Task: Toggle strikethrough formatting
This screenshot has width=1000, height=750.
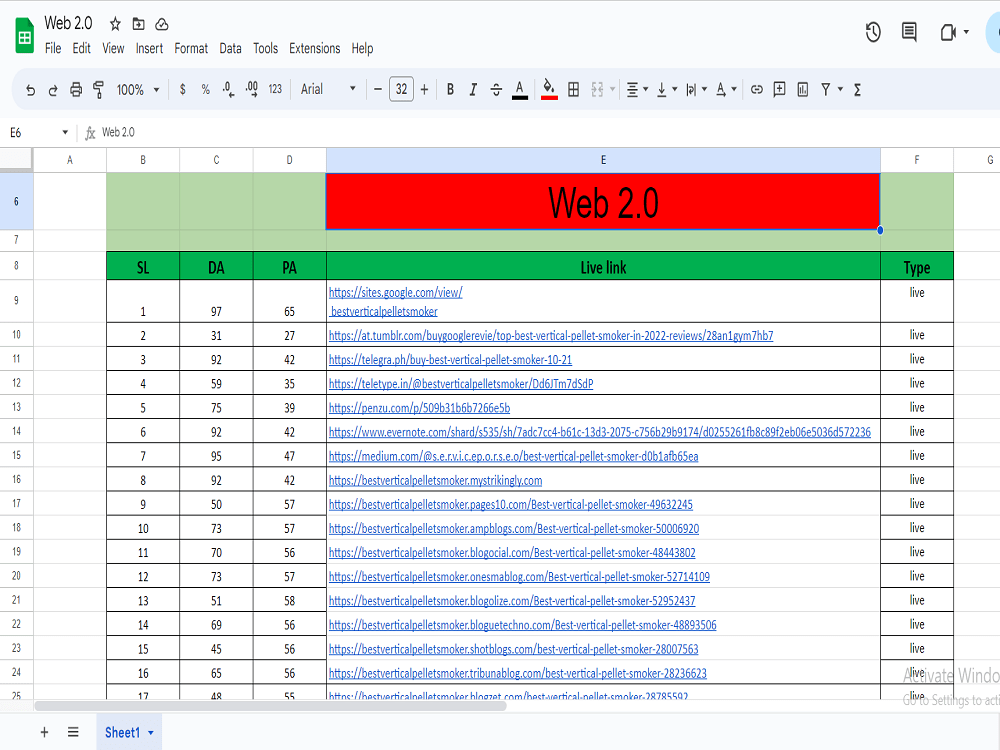Action: pyautogui.click(x=496, y=90)
